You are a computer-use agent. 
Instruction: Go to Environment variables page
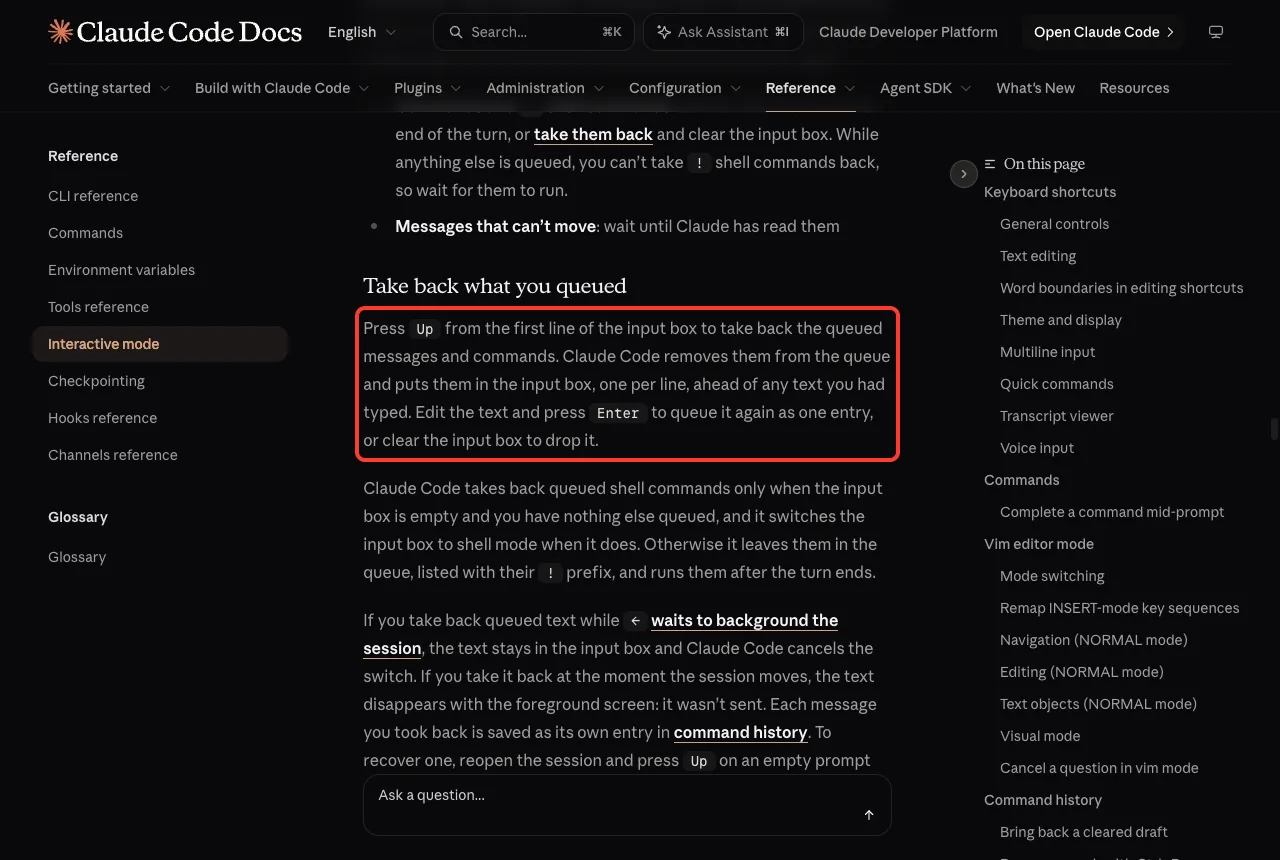(121, 270)
